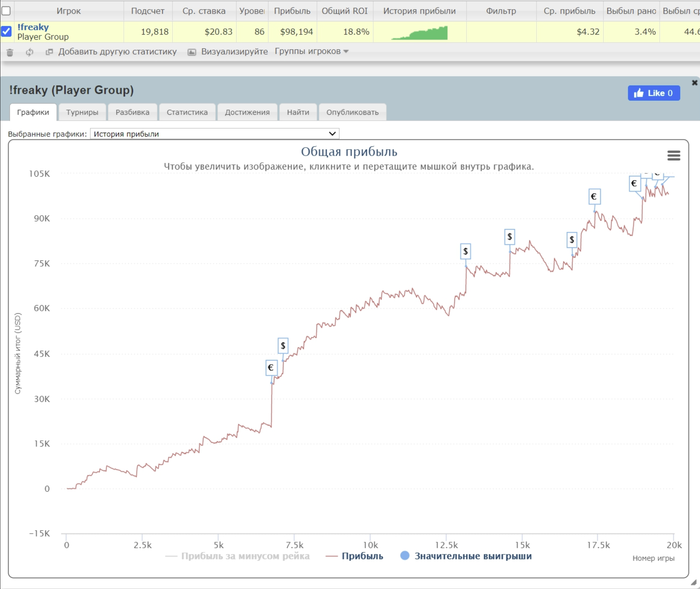
Task: Click the $20.83 average stake cell
Action: [204, 32]
